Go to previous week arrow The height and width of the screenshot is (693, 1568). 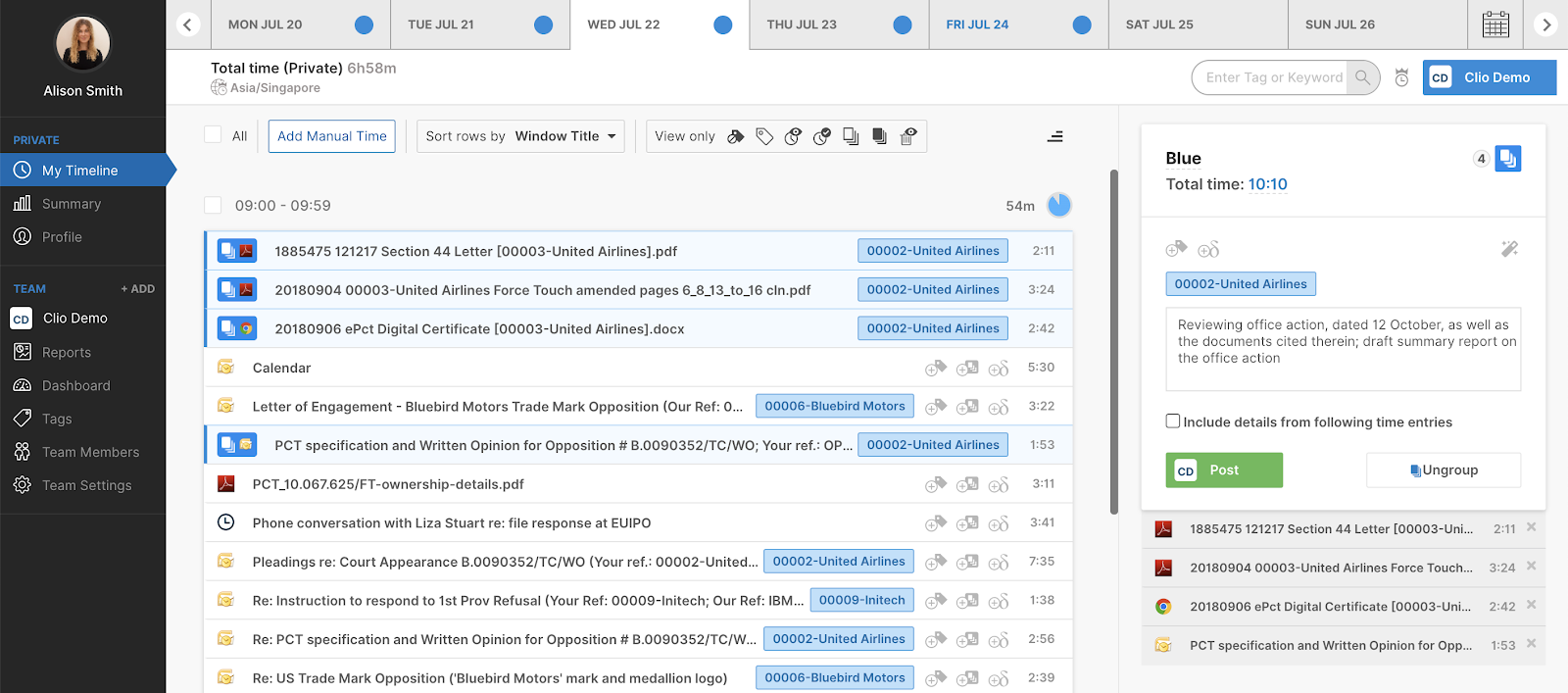pos(188,25)
